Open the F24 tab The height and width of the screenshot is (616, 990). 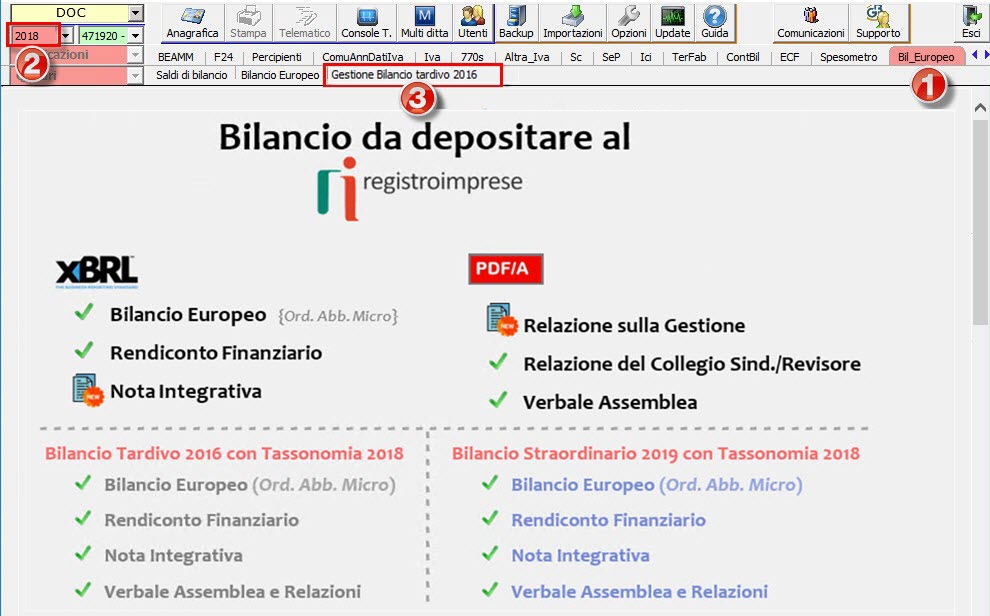[x=224, y=57]
